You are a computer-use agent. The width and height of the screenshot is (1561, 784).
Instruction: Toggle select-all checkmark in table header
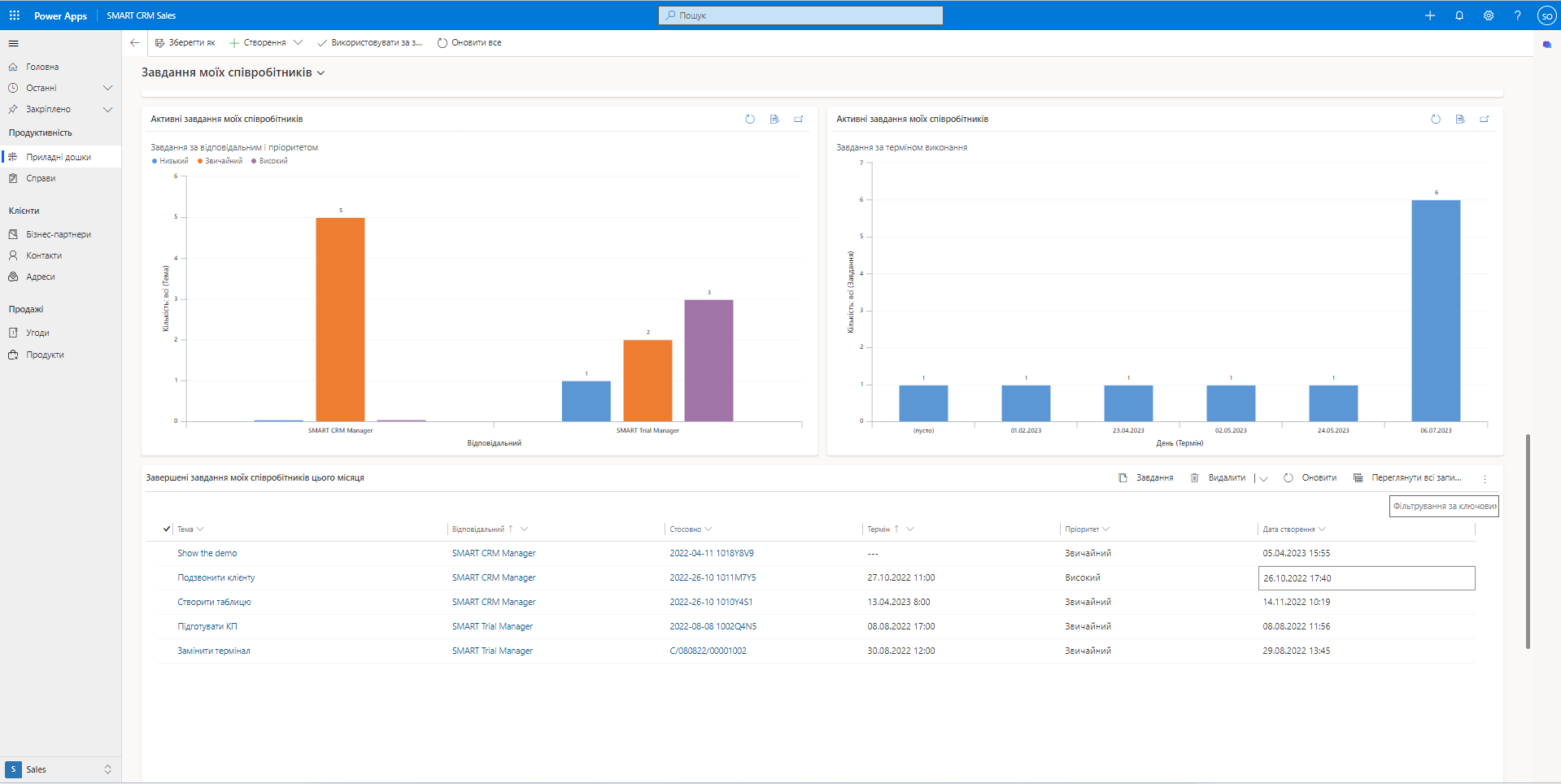pyautogui.click(x=167, y=529)
